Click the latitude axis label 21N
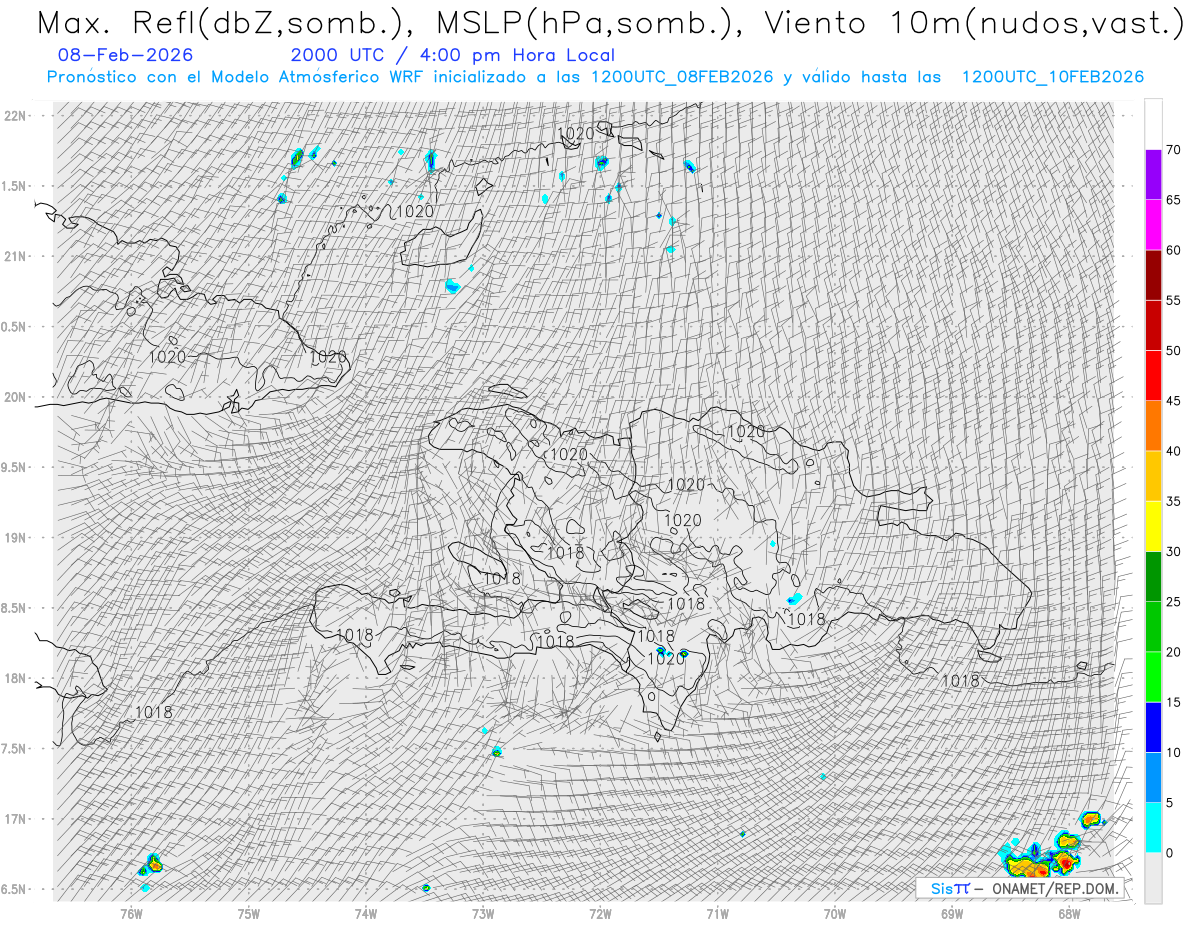This screenshot has height=927, width=1200. 17,256
